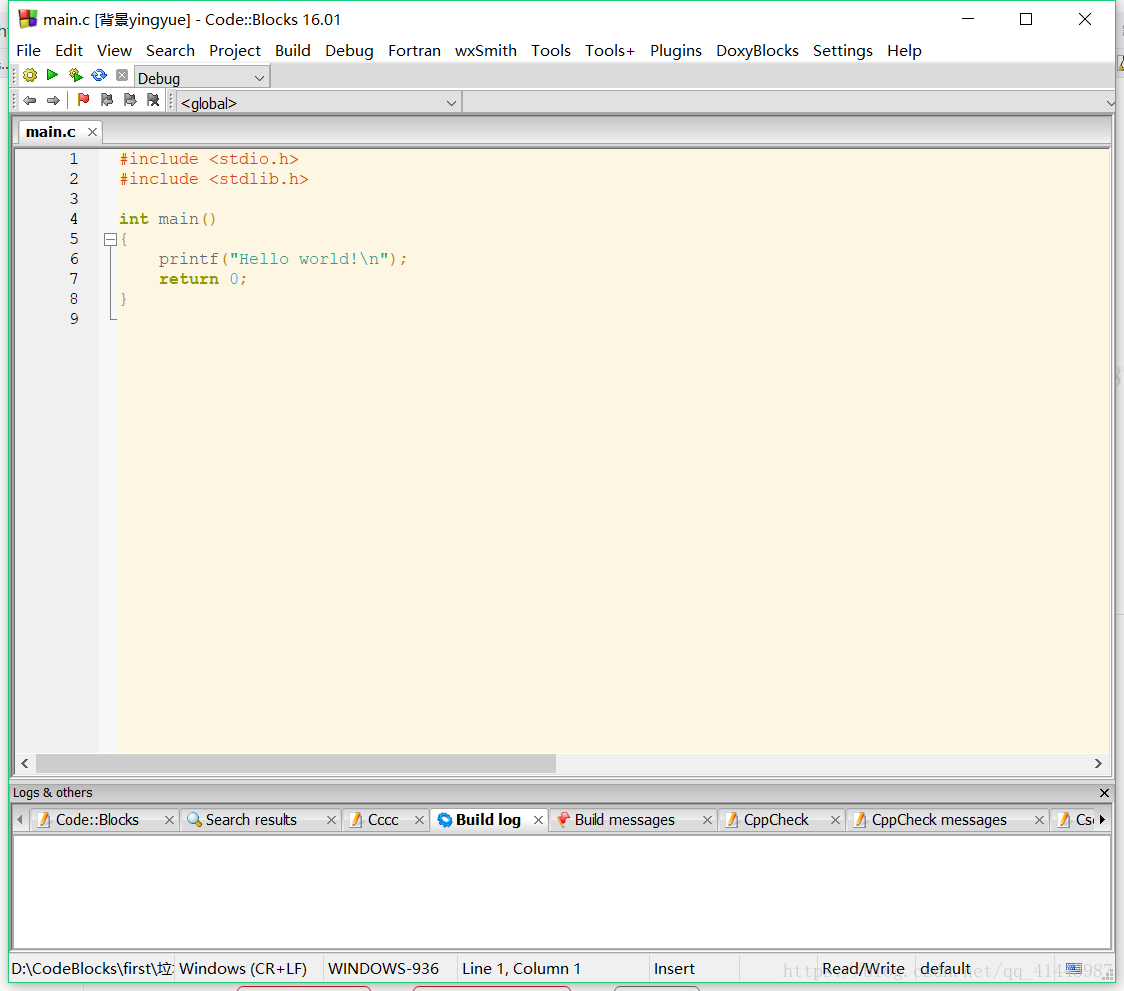Viewport: 1124px width, 991px height.
Task: Open the File menu
Action: (29, 51)
